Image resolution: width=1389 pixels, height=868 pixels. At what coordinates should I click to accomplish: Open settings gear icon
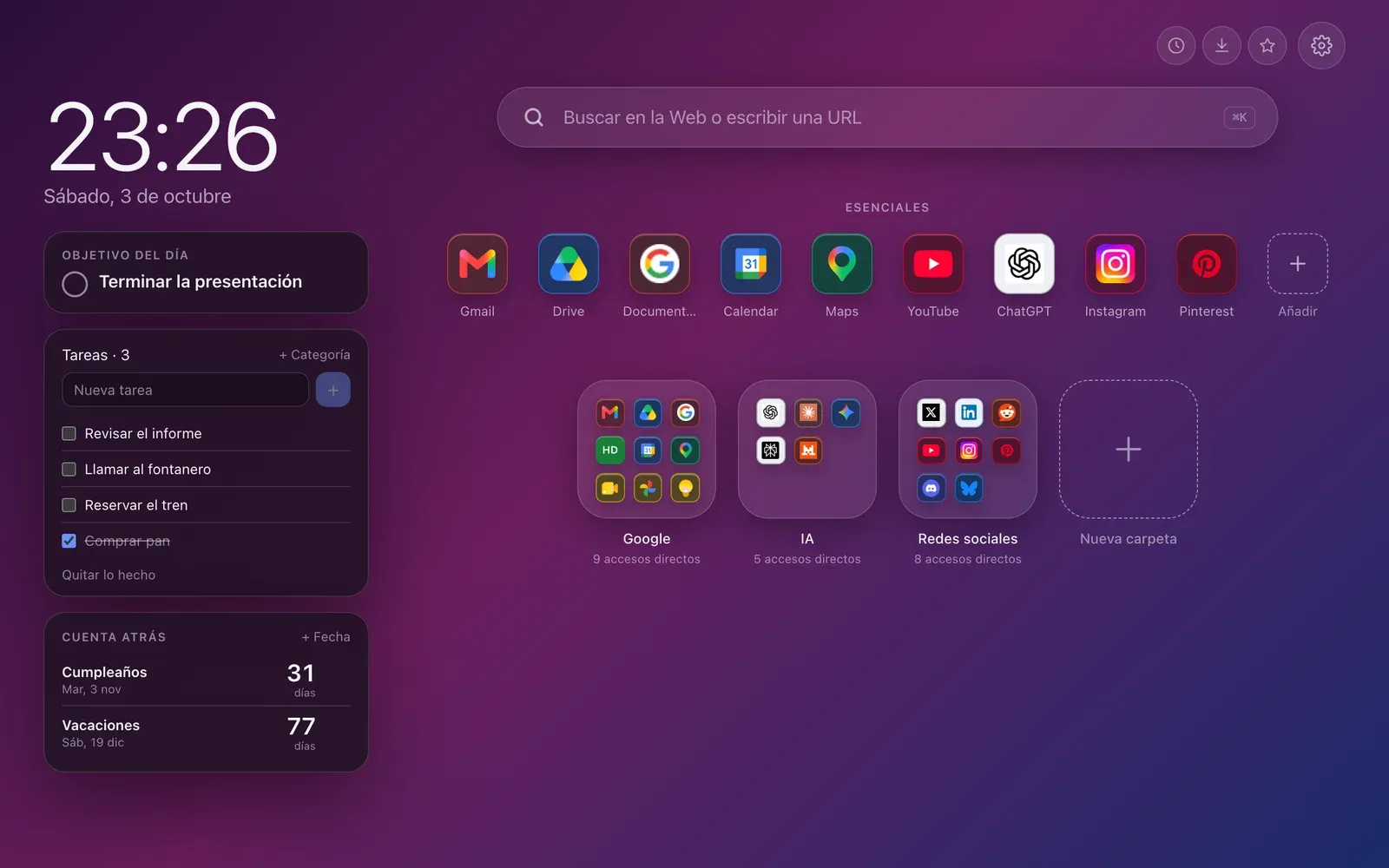(x=1321, y=45)
